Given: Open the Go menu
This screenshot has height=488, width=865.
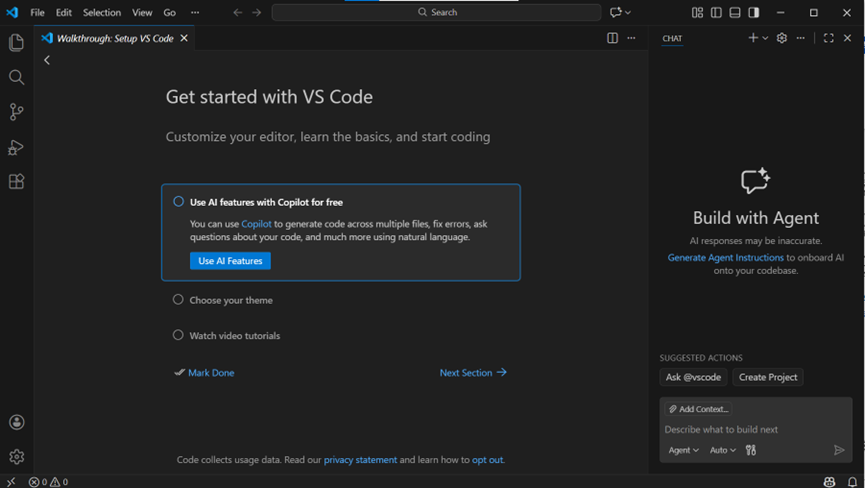Looking at the screenshot, I should (x=169, y=12).
